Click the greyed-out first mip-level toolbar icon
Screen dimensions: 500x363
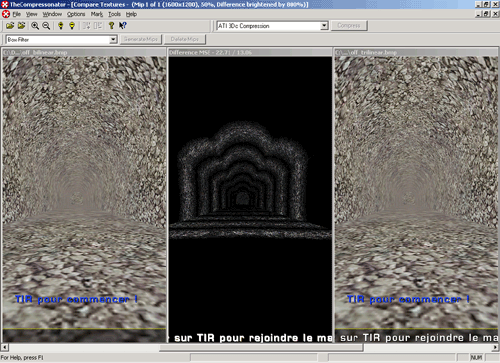pyautogui.click(x=86, y=26)
